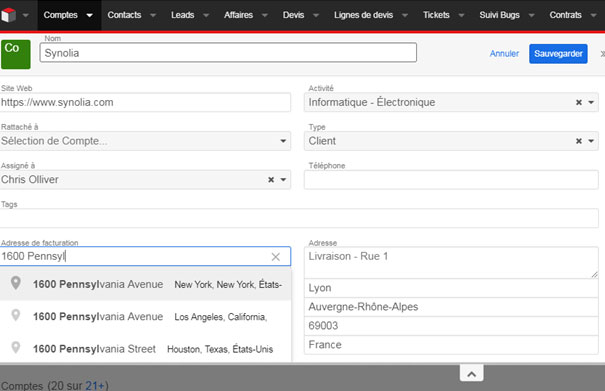The image size is (605, 391).
Task: Expand the Tickets module dropdown arrow
Action: tap(461, 15)
